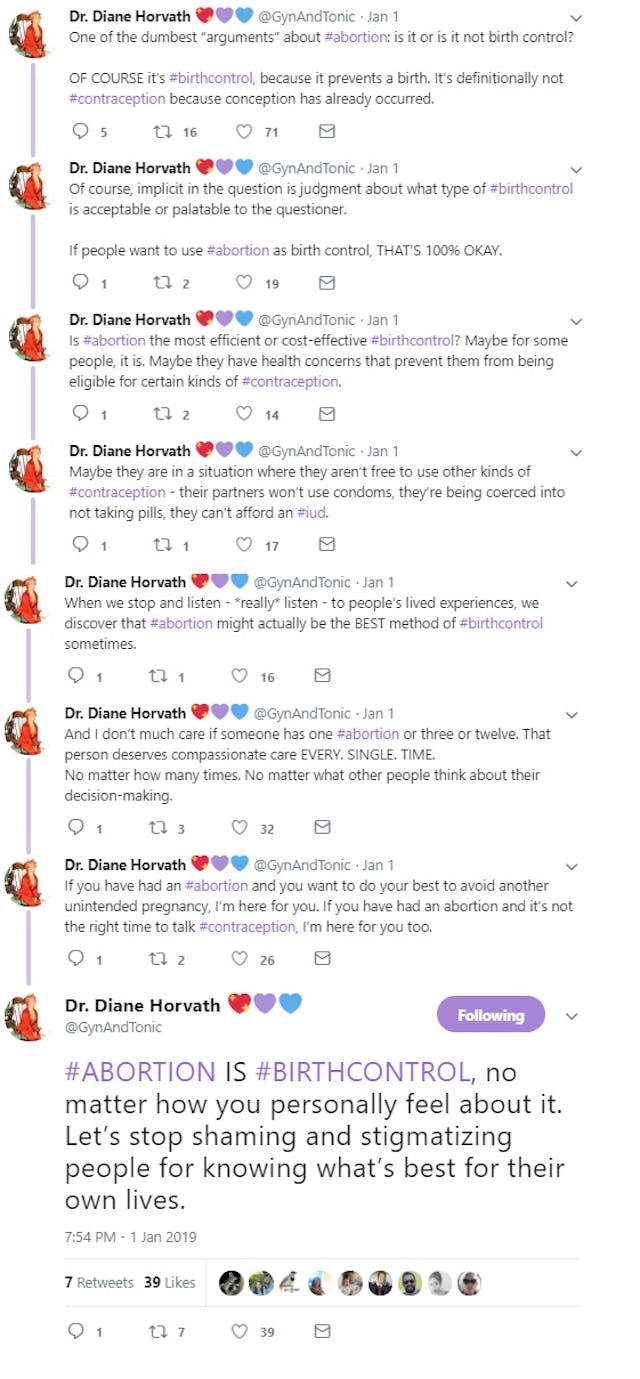Click the first liker avatar in the likes row
Image resolution: width=640 pixels, height=1379 pixels.
point(230,1283)
